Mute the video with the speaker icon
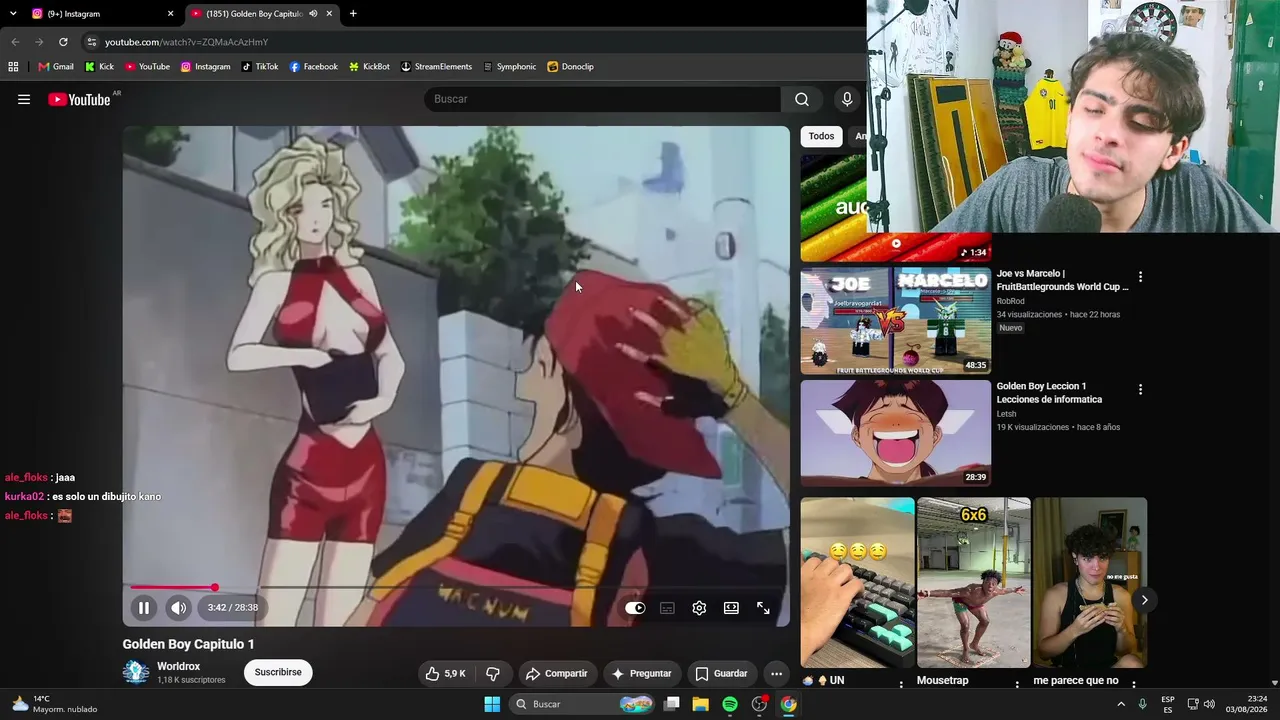This screenshot has height=720, width=1280. (x=178, y=607)
